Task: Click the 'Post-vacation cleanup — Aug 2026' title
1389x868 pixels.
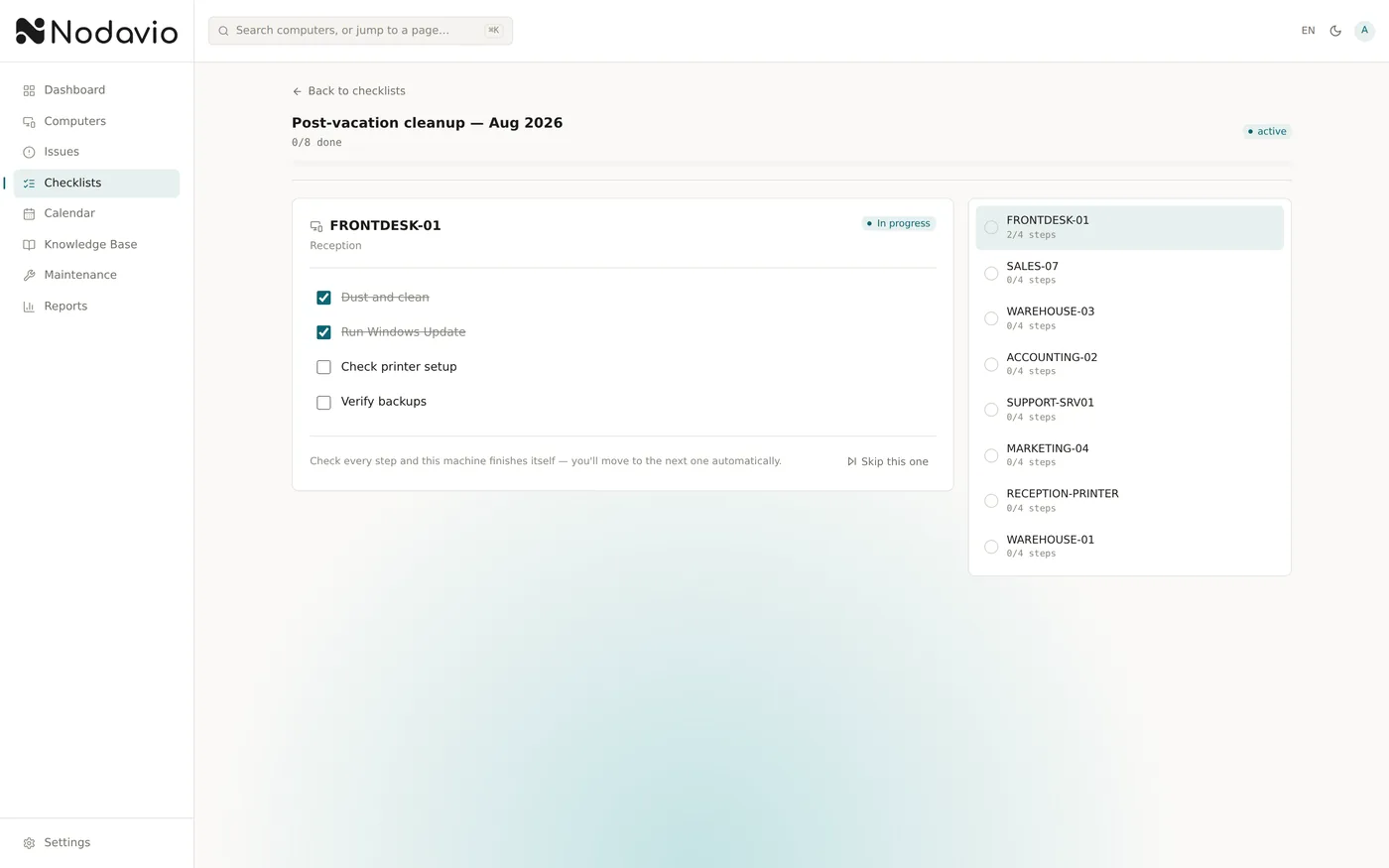Action: click(427, 123)
